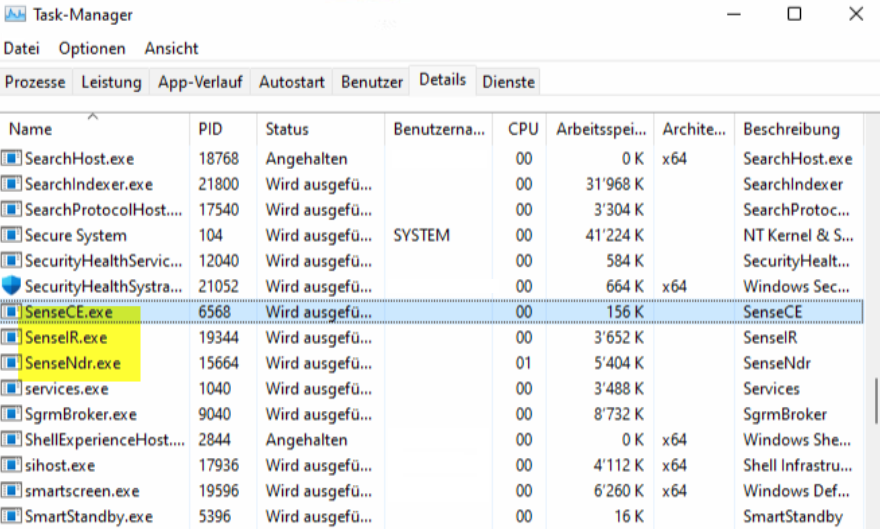Screen dimensions: 880x529
Task: Click the 8'732 K memory value
Action: pyautogui.click(x=618, y=414)
